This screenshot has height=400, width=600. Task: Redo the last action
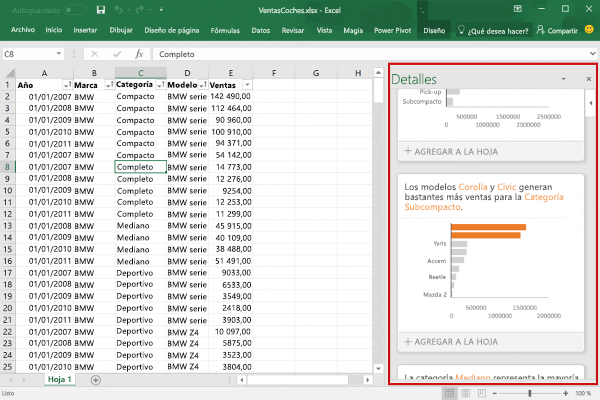tap(139, 10)
